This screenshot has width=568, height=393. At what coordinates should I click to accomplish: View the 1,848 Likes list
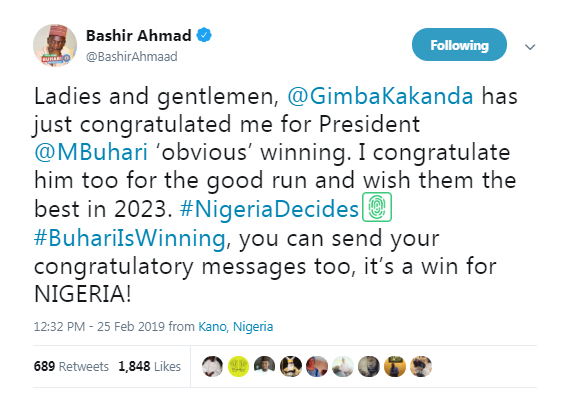coord(149,367)
